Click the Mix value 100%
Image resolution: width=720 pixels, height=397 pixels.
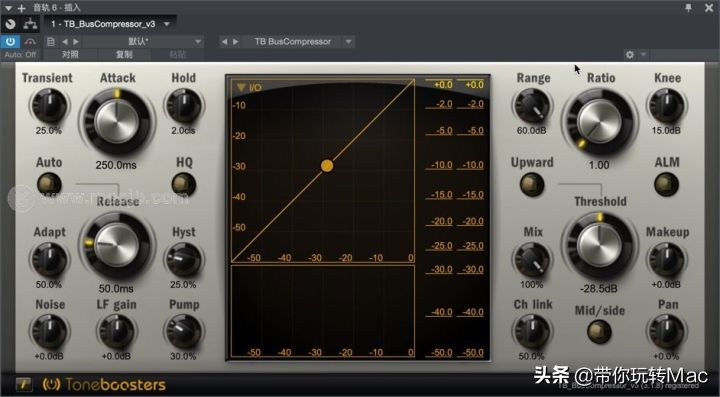click(532, 285)
